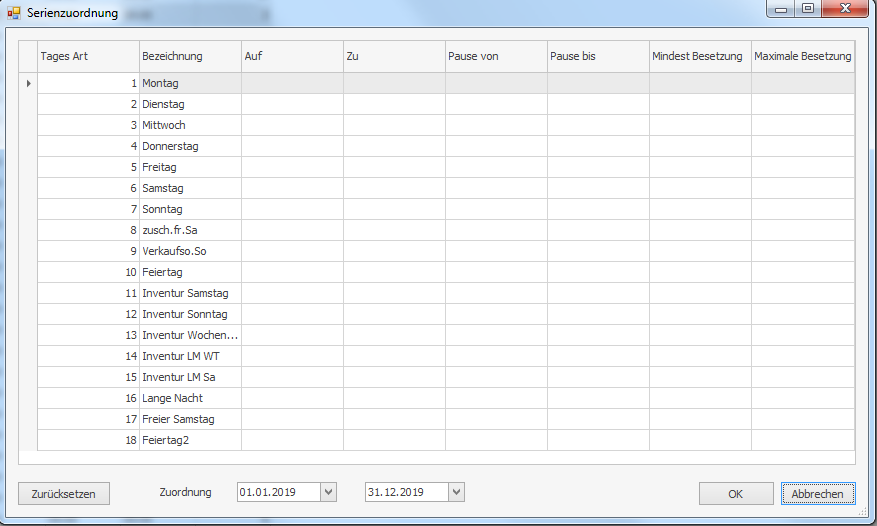Click the Maximale Besetzung column header
877x526 pixels.
[802, 57]
